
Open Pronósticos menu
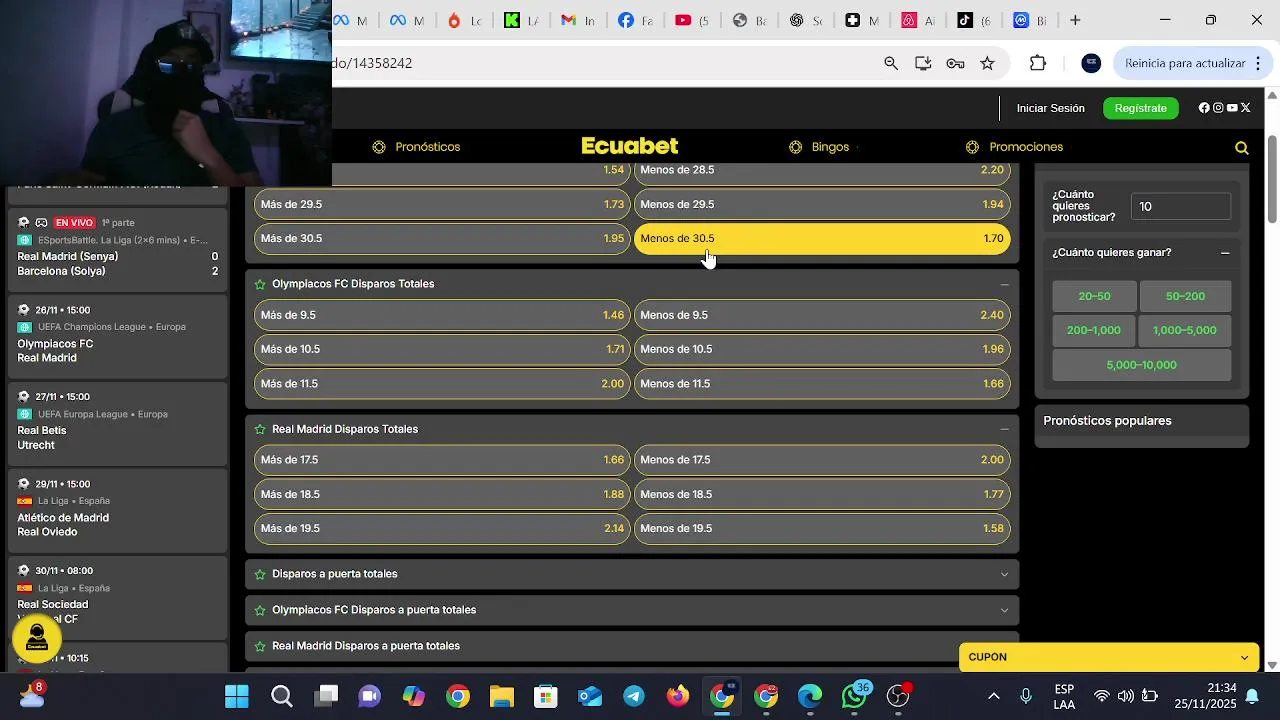point(416,147)
